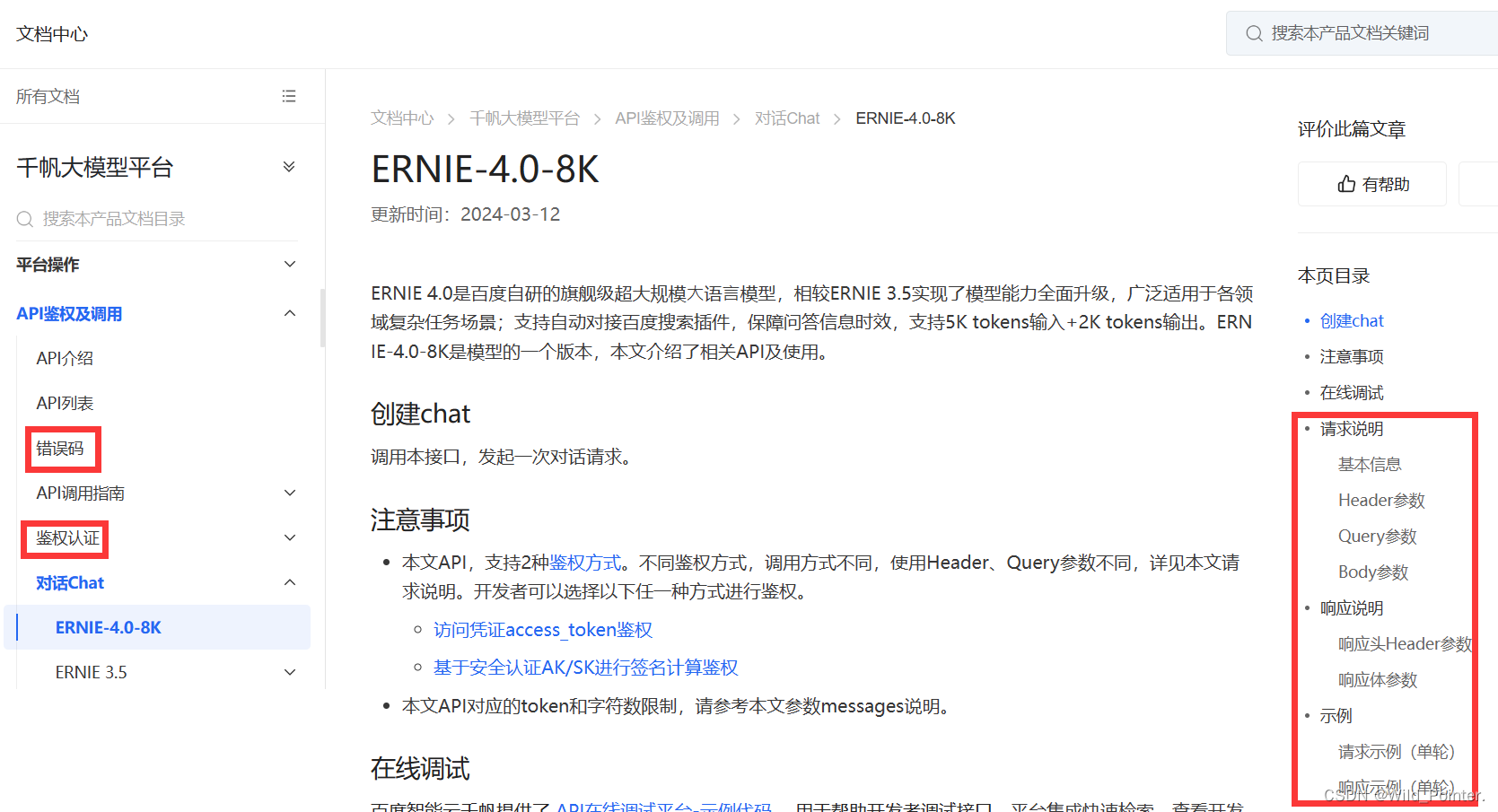Open 基于安全认证AK/SK进行签名计算鉴权 link
This screenshot has height=812, width=1498.
(x=585, y=668)
